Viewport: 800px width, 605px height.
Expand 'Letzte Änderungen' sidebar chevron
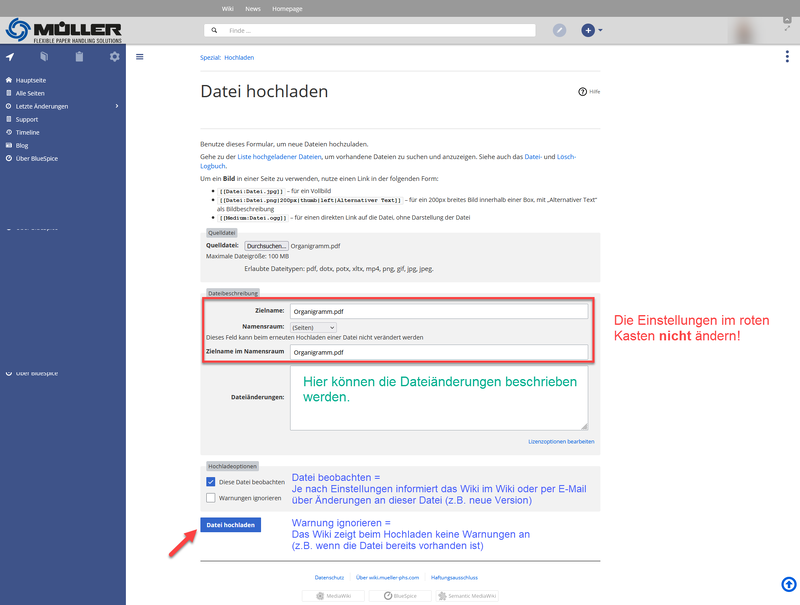click(x=117, y=106)
